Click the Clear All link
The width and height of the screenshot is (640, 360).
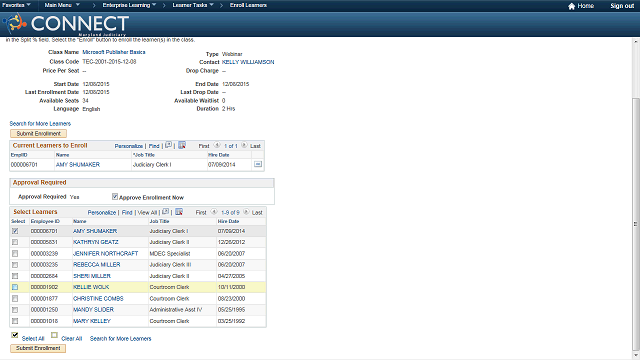pyautogui.click(x=71, y=338)
